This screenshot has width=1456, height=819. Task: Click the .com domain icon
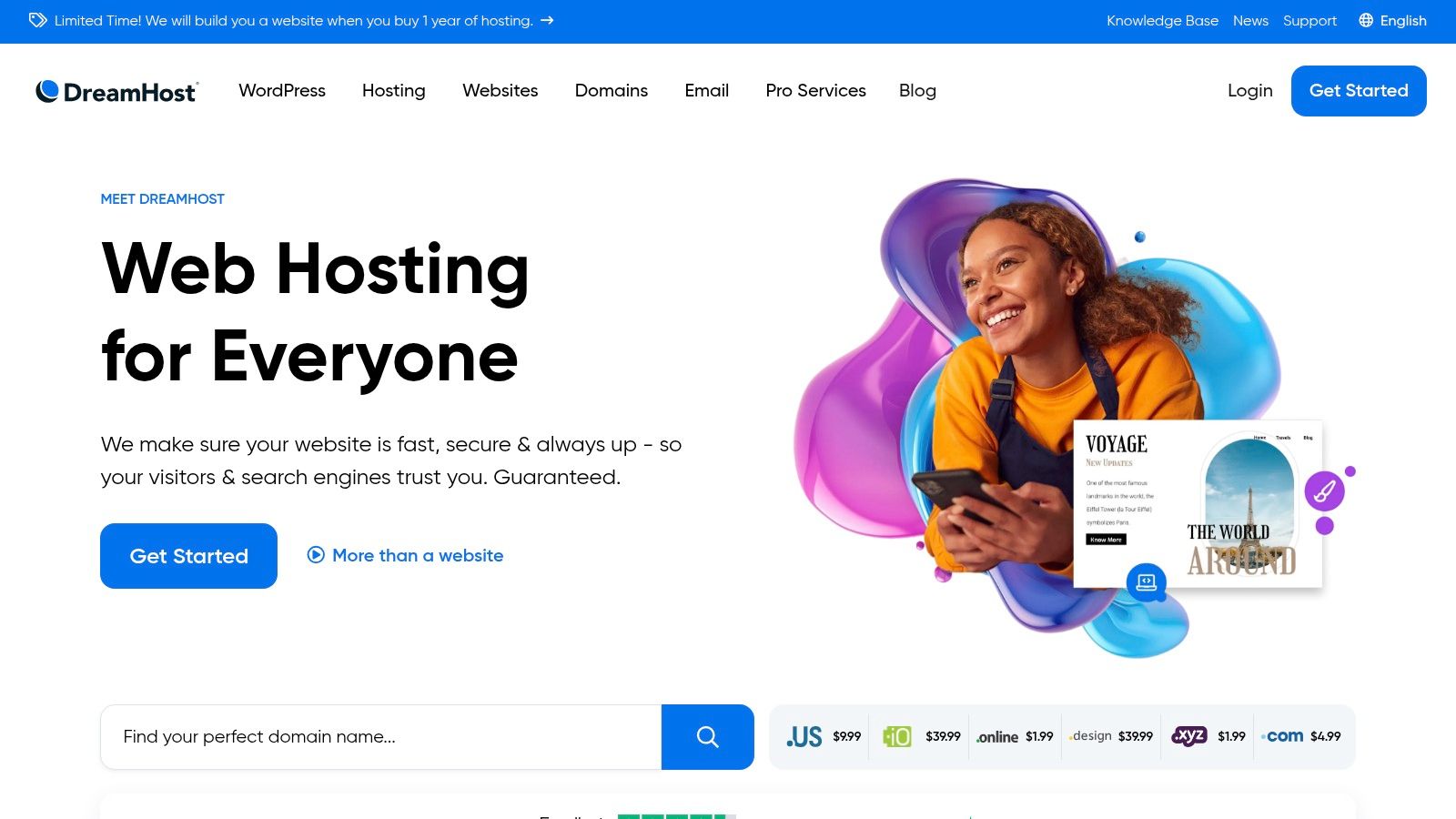click(1282, 736)
